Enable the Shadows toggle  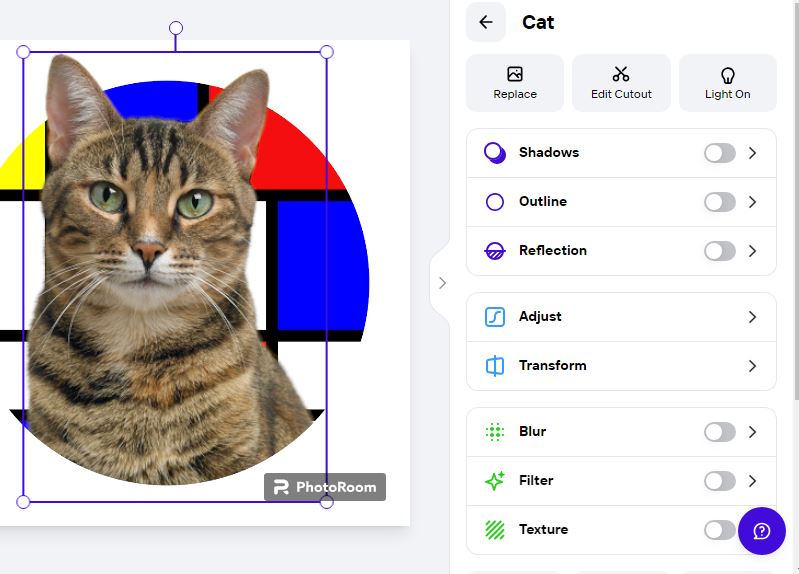720,153
